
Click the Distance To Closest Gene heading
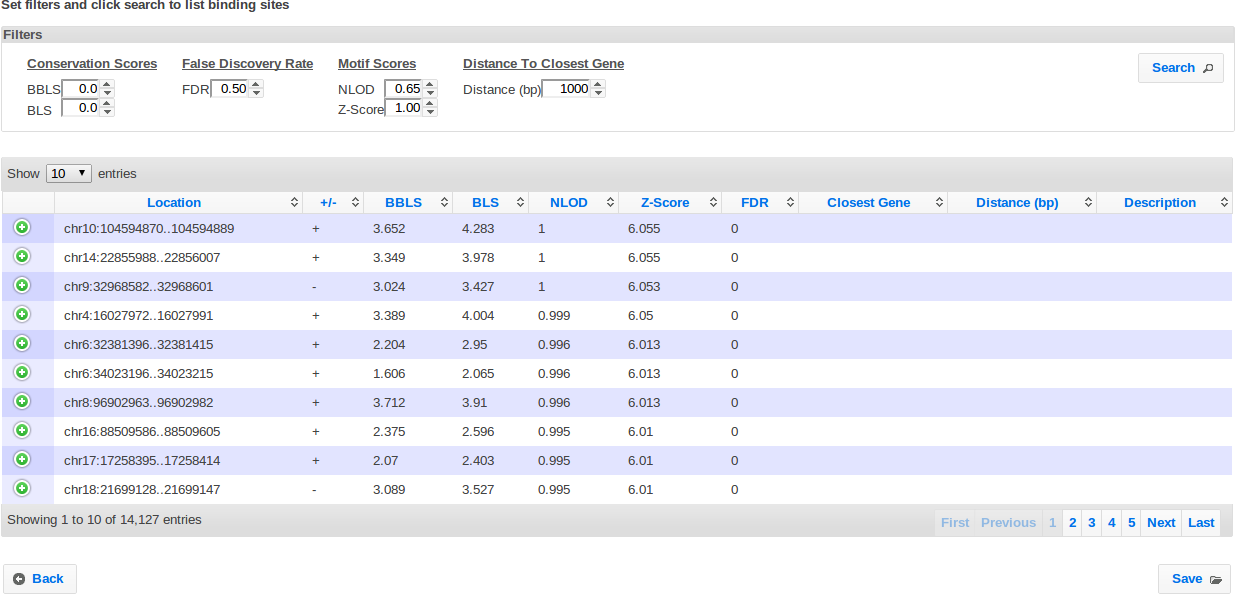(543, 64)
